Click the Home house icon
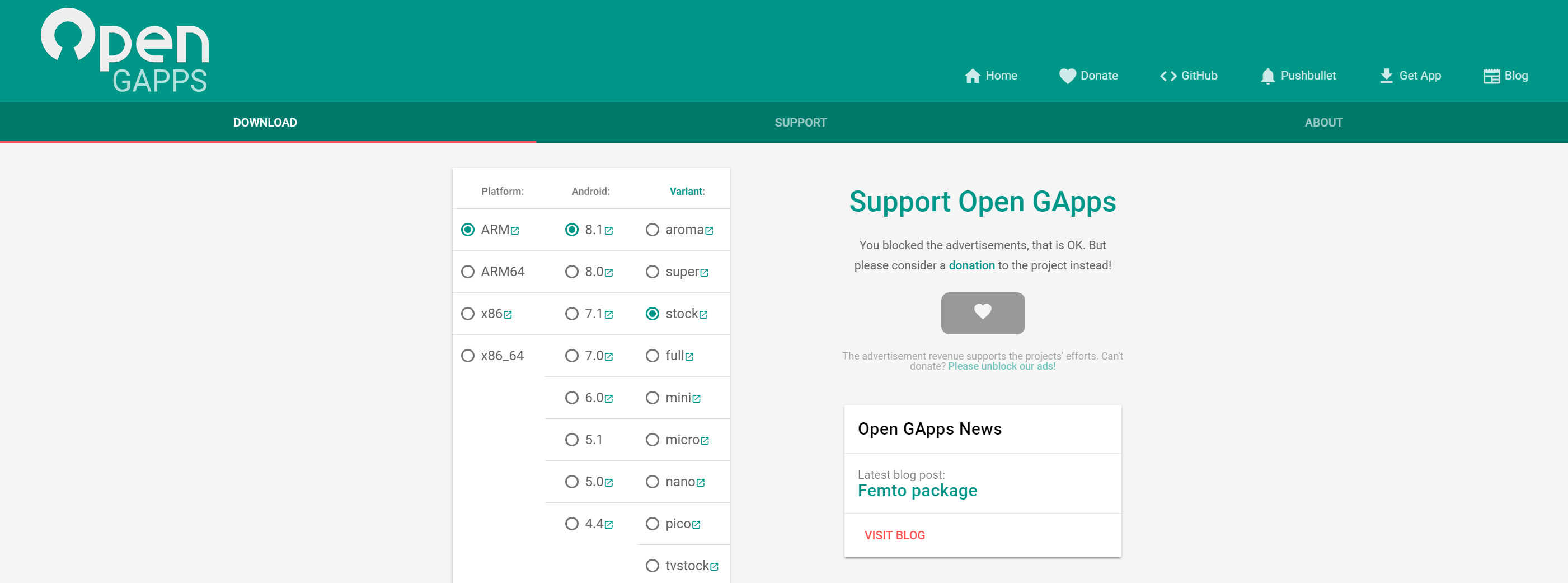Screen dimensions: 1568x583 pyautogui.click(x=973, y=76)
